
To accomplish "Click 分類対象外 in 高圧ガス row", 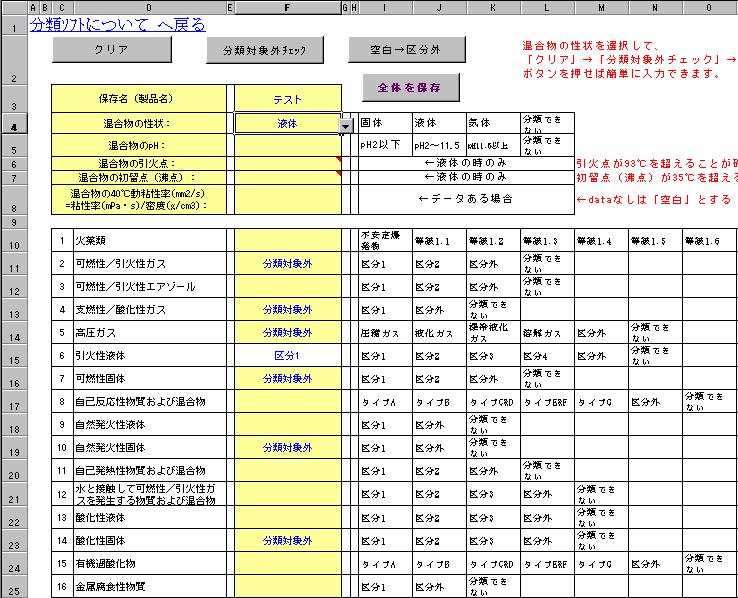I will [288, 333].
